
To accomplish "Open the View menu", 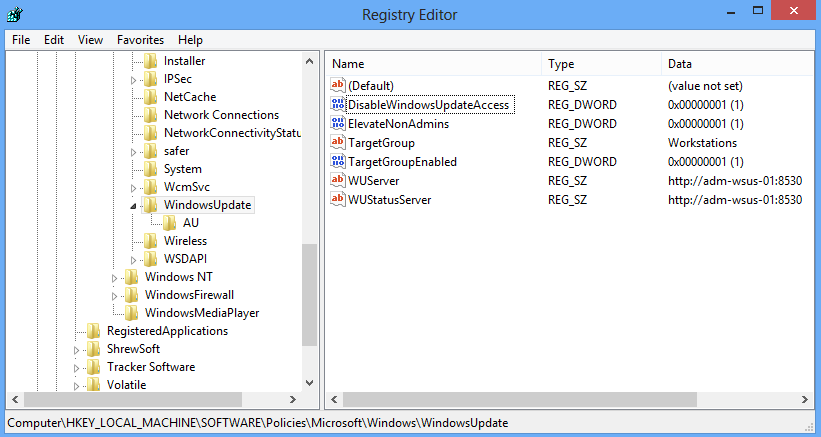I will pos(90,40).
